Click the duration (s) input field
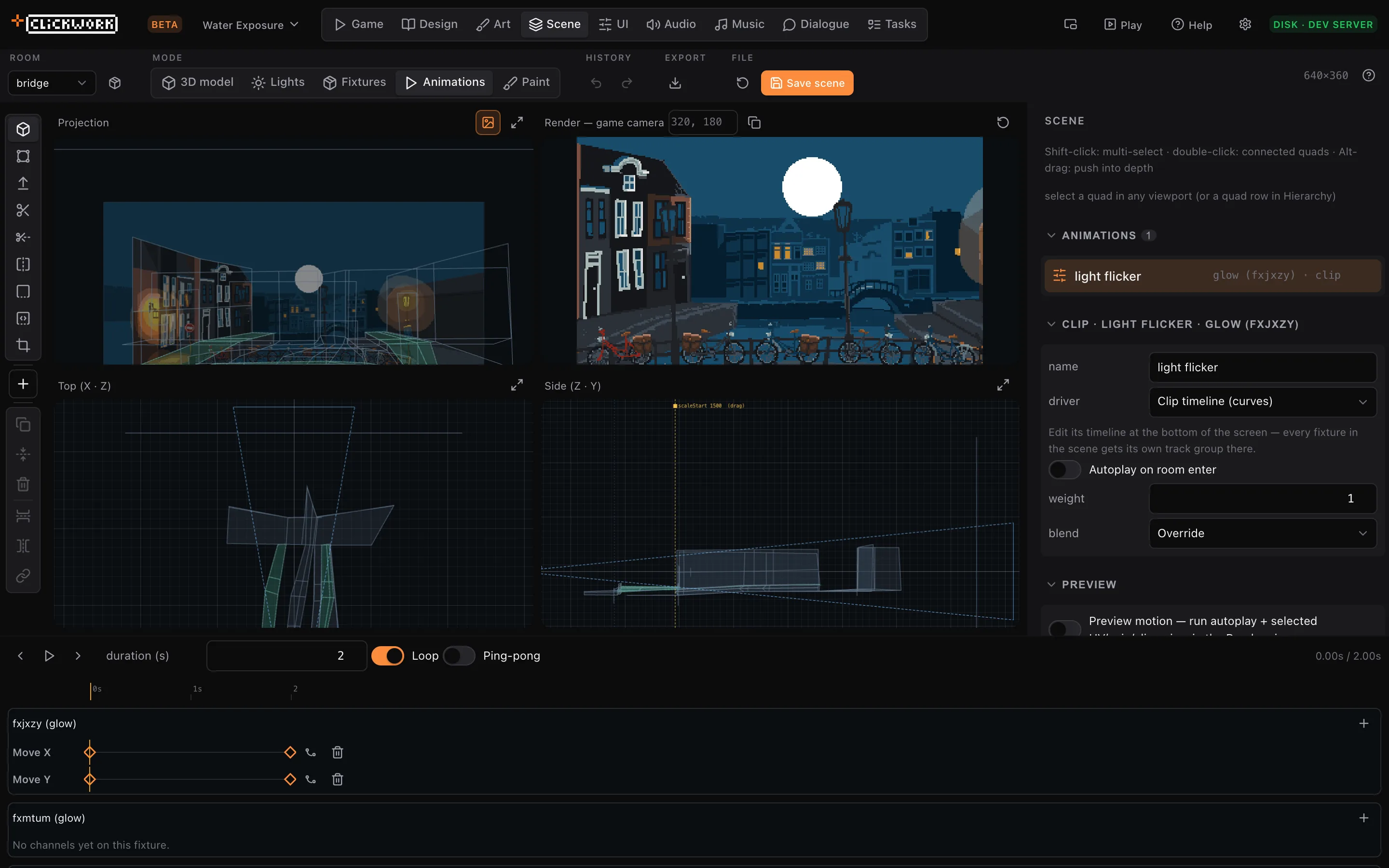1389x868 pixels. [x=286, y=656]
